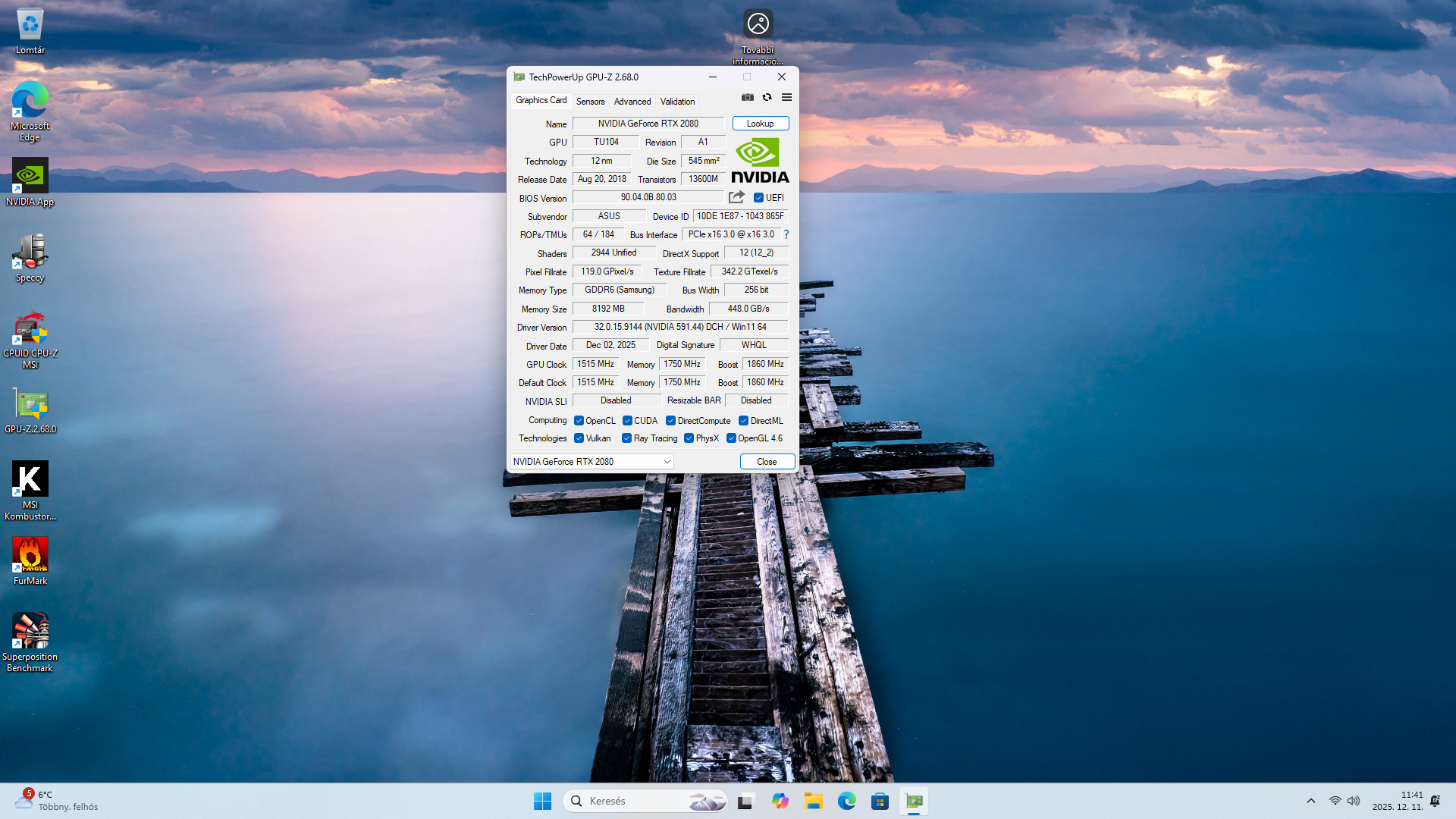Expand the NVIDIA GeForce RTX 2080 dropdown
This screenshot has width=1456, height=819.
pyautogui.click(x=667, y=462)
